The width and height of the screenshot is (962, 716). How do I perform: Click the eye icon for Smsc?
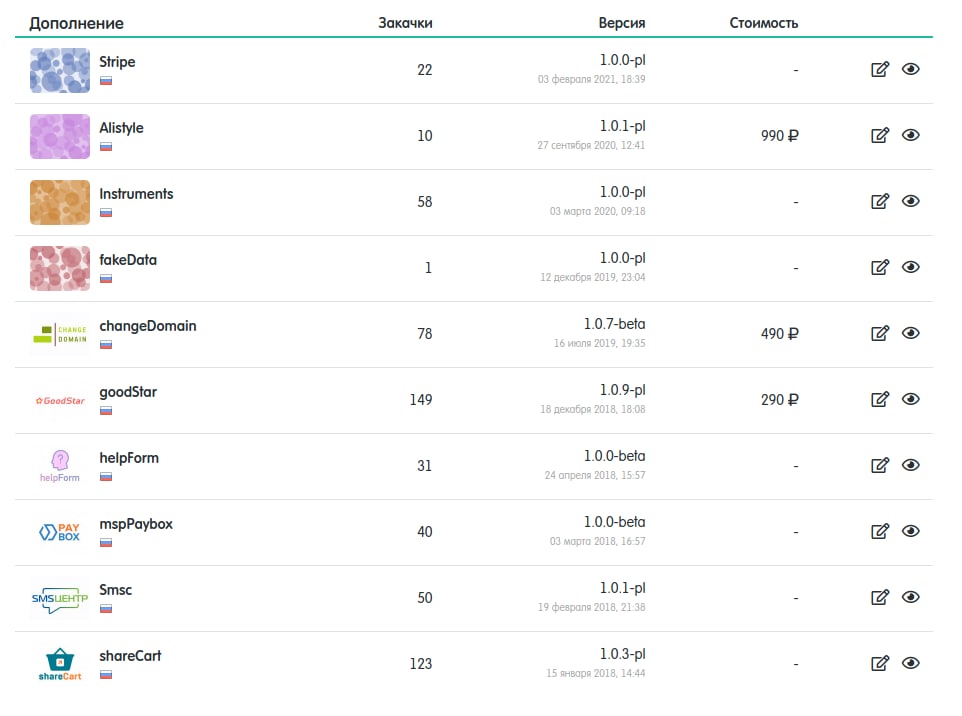[910, 597]
